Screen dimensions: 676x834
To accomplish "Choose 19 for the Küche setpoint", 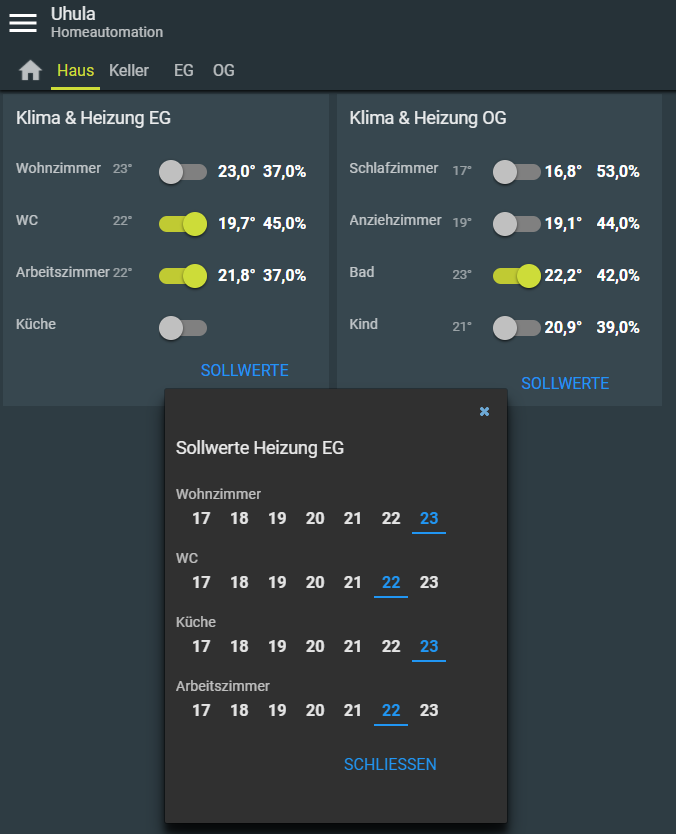I will (277, 646).
